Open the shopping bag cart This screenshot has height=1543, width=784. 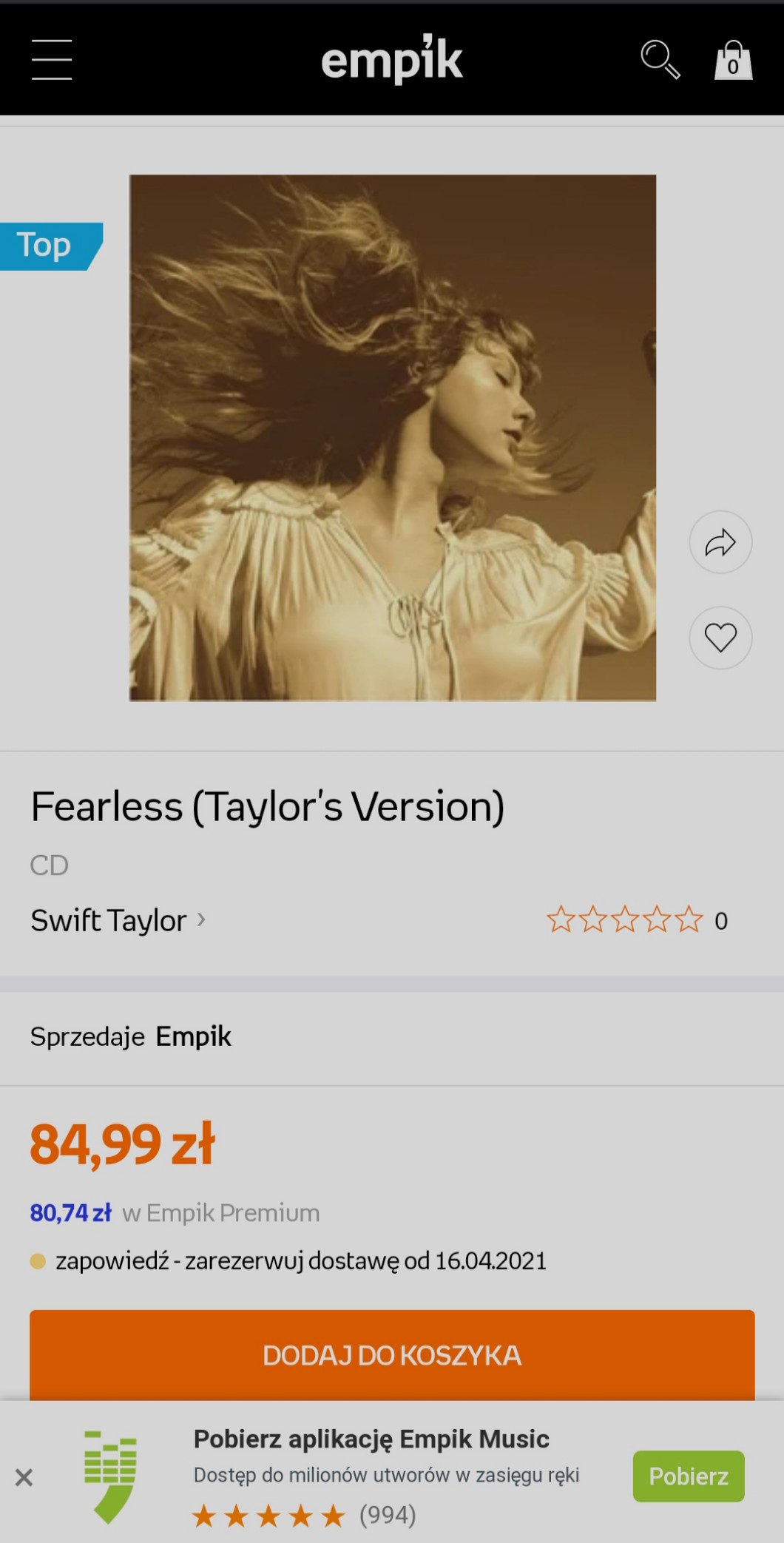tap(732, 61)
